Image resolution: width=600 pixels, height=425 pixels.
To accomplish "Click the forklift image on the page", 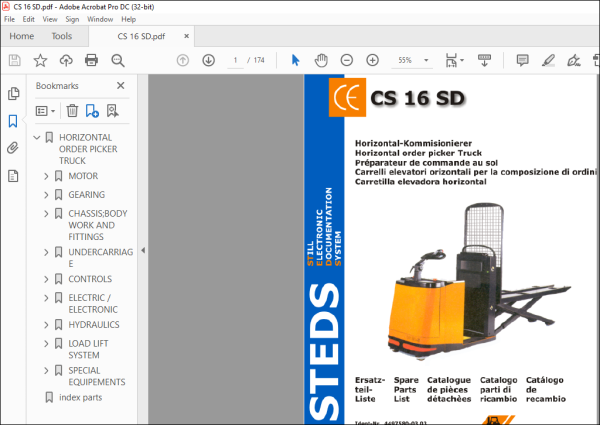I will [478, 281].
